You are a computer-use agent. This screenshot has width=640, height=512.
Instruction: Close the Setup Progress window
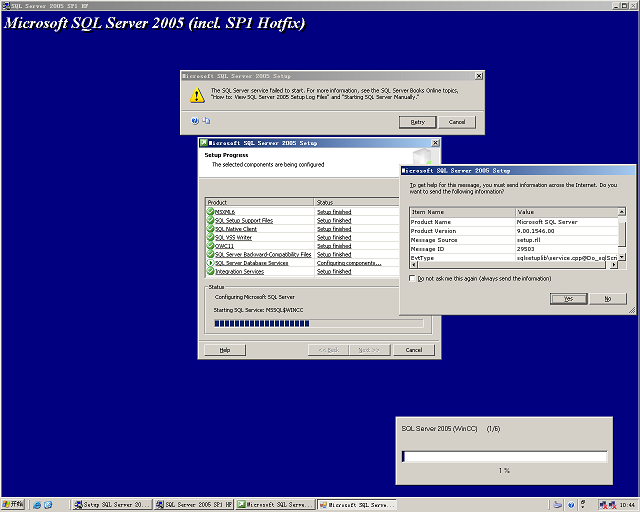436,143
